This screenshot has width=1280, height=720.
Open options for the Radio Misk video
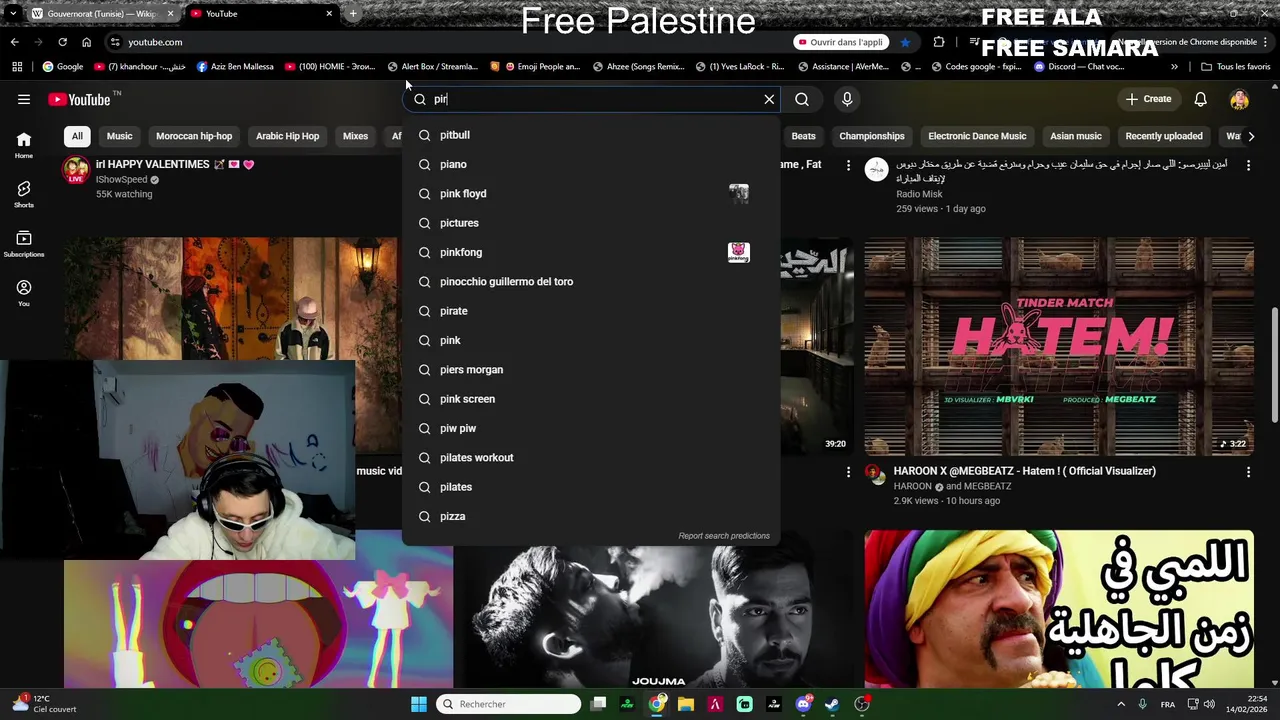[1248, 165]
